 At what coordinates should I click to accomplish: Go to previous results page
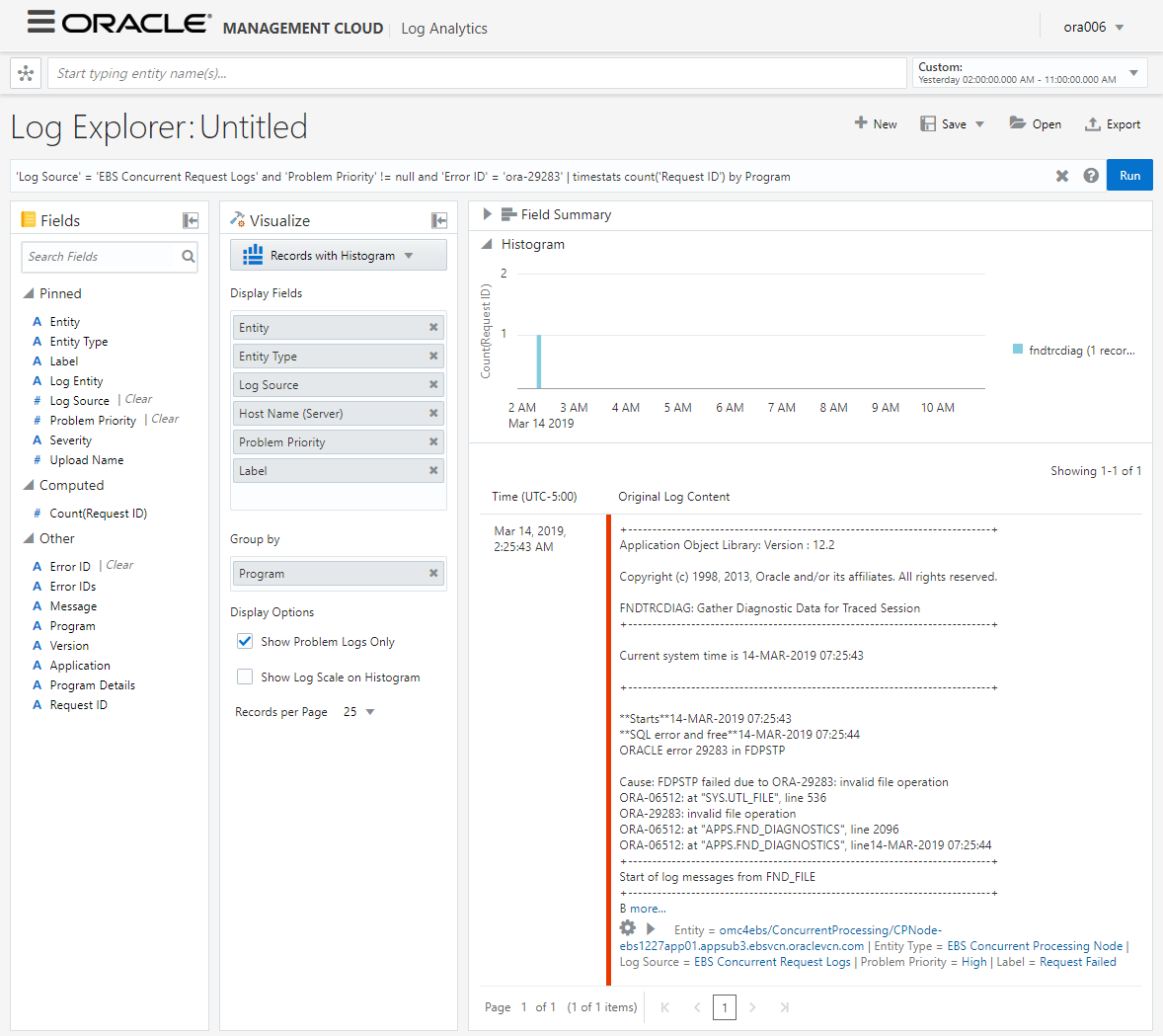coord(696,1007)
